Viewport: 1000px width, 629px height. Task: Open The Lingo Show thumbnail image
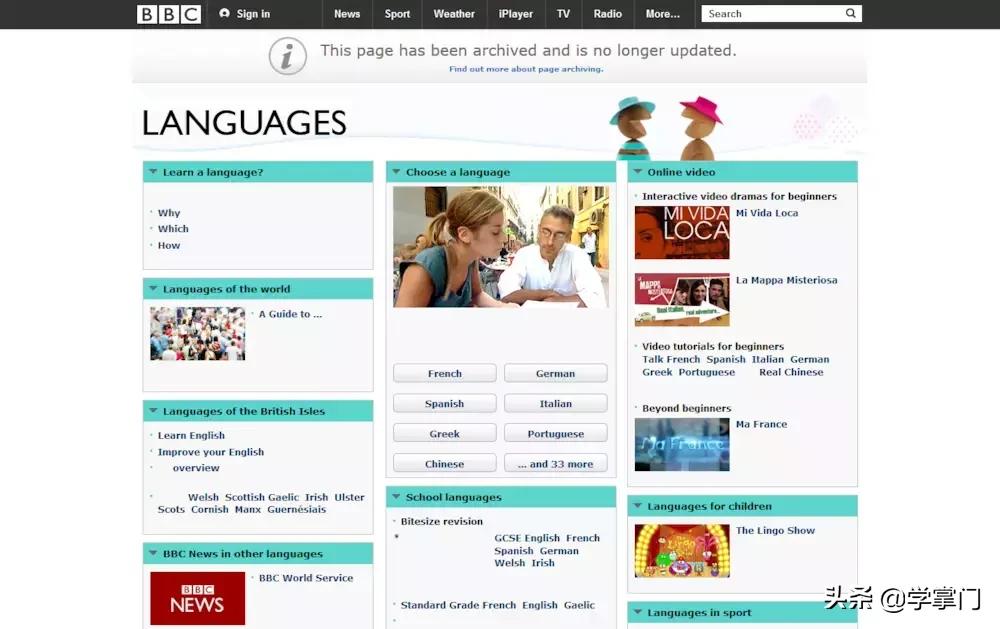pyautogui.click(x=682, y=551)
